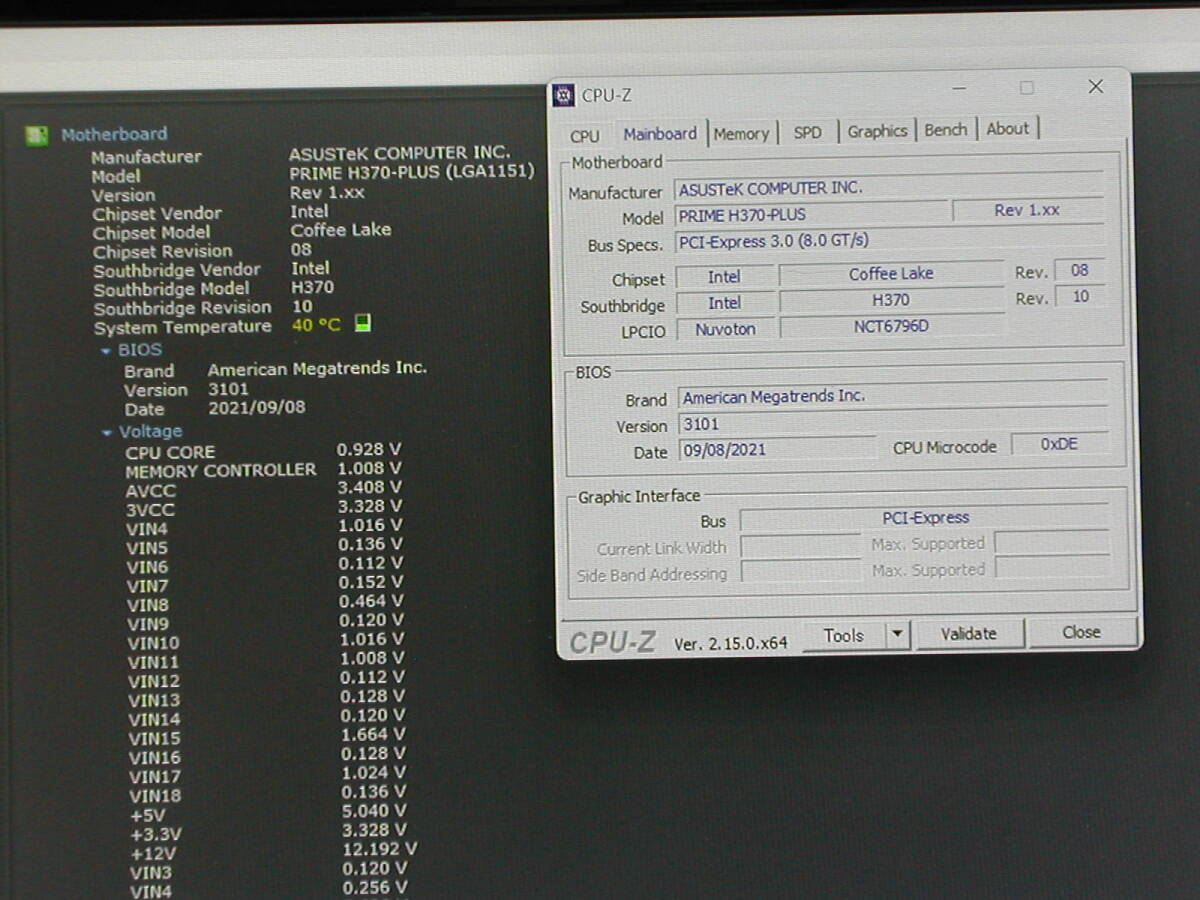Click the BIOS Version 3101 field in CPU-Z

(x=893, y=424)
